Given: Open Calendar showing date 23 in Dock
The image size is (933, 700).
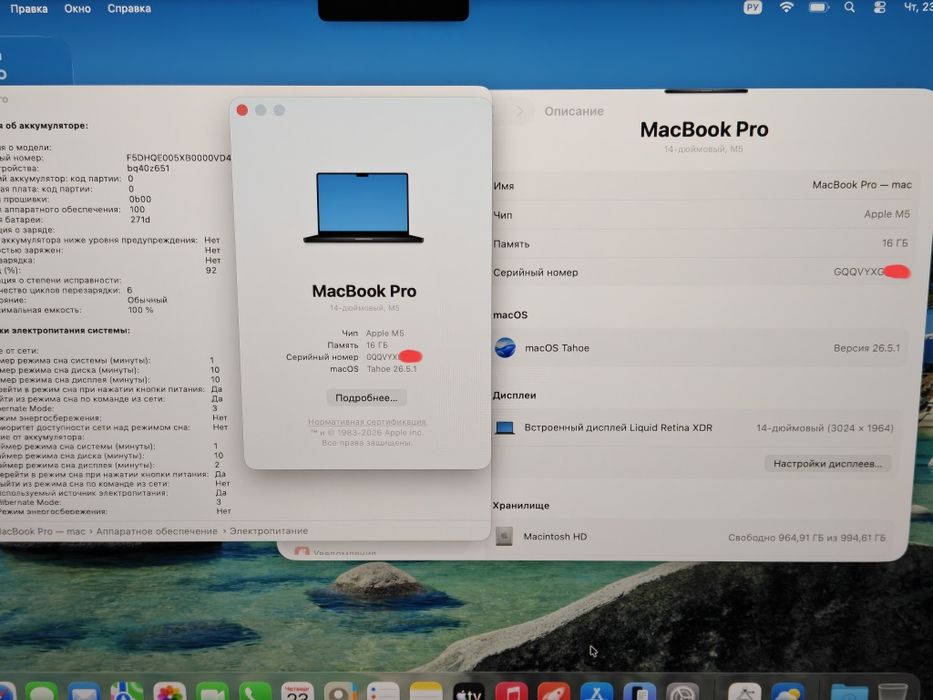Looking at the screenshot, I should pos(298,693).
